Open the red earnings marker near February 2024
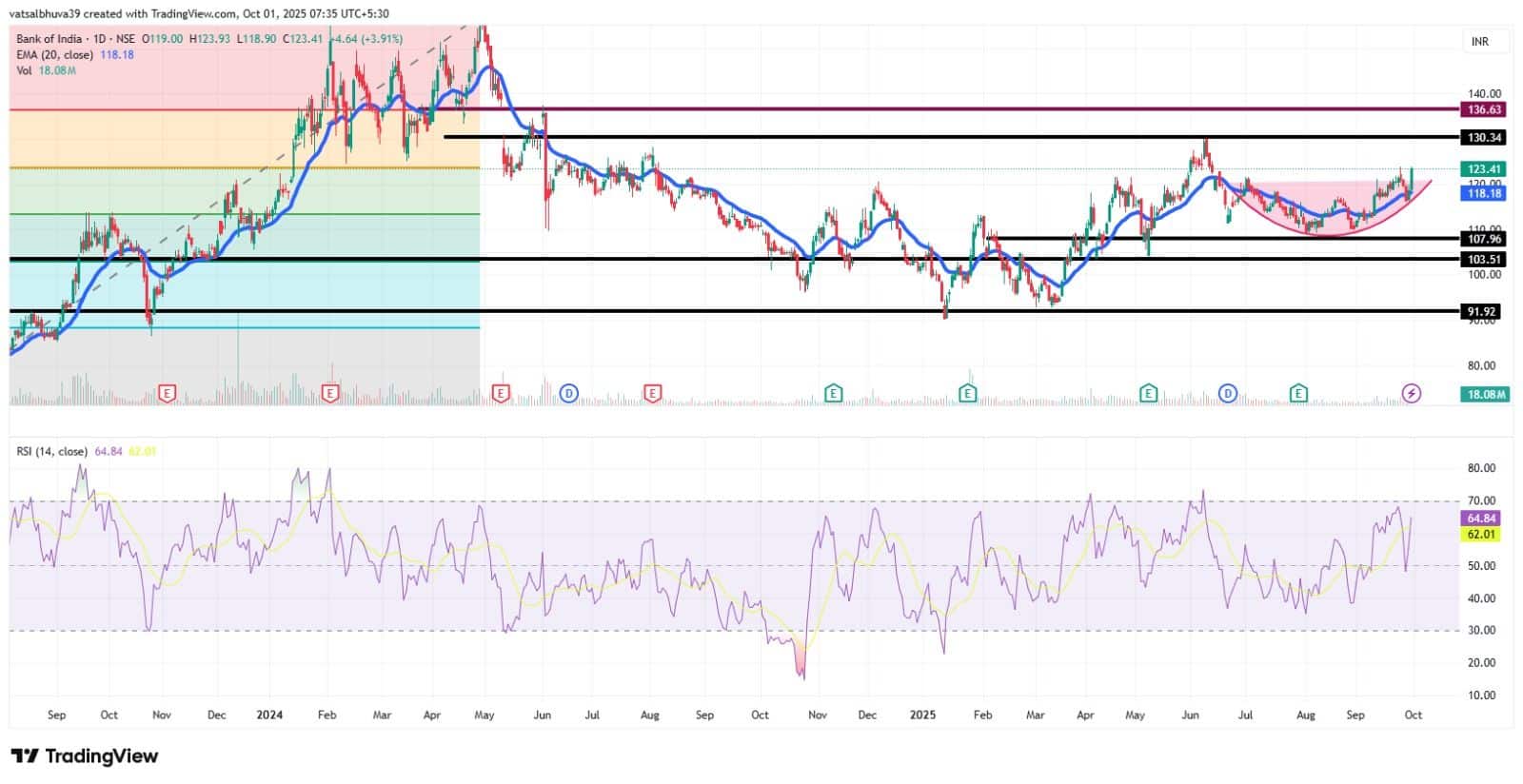Viewport: 1523px width, 784px height. (x=330, y=393)
